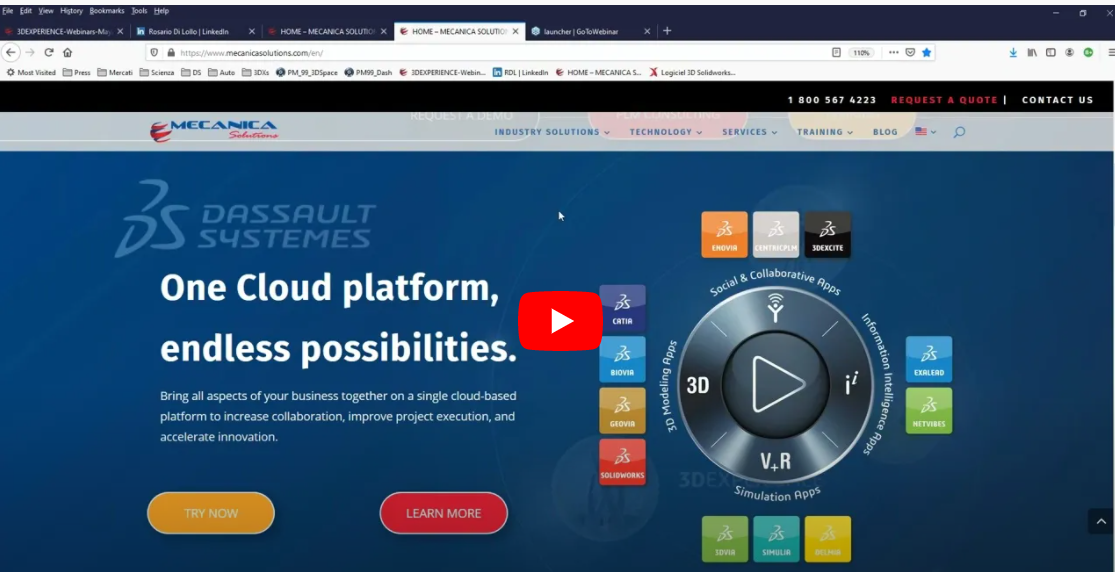Open the View menu
The width and height of the screenshot is (1115, 572).
46,11
